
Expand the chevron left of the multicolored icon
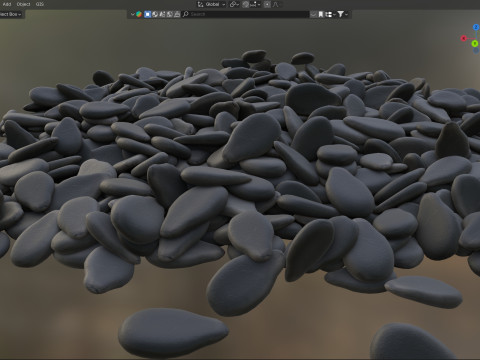[x=132, y=14]
